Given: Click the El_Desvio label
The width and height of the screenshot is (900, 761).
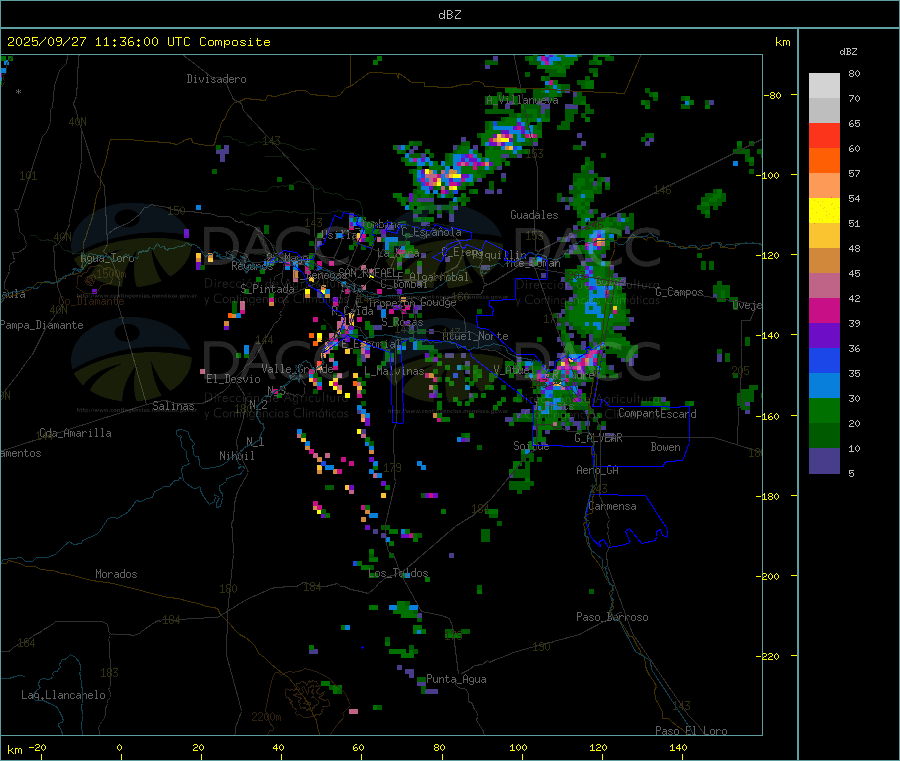Looking at the screenshot, I should 234,379.
